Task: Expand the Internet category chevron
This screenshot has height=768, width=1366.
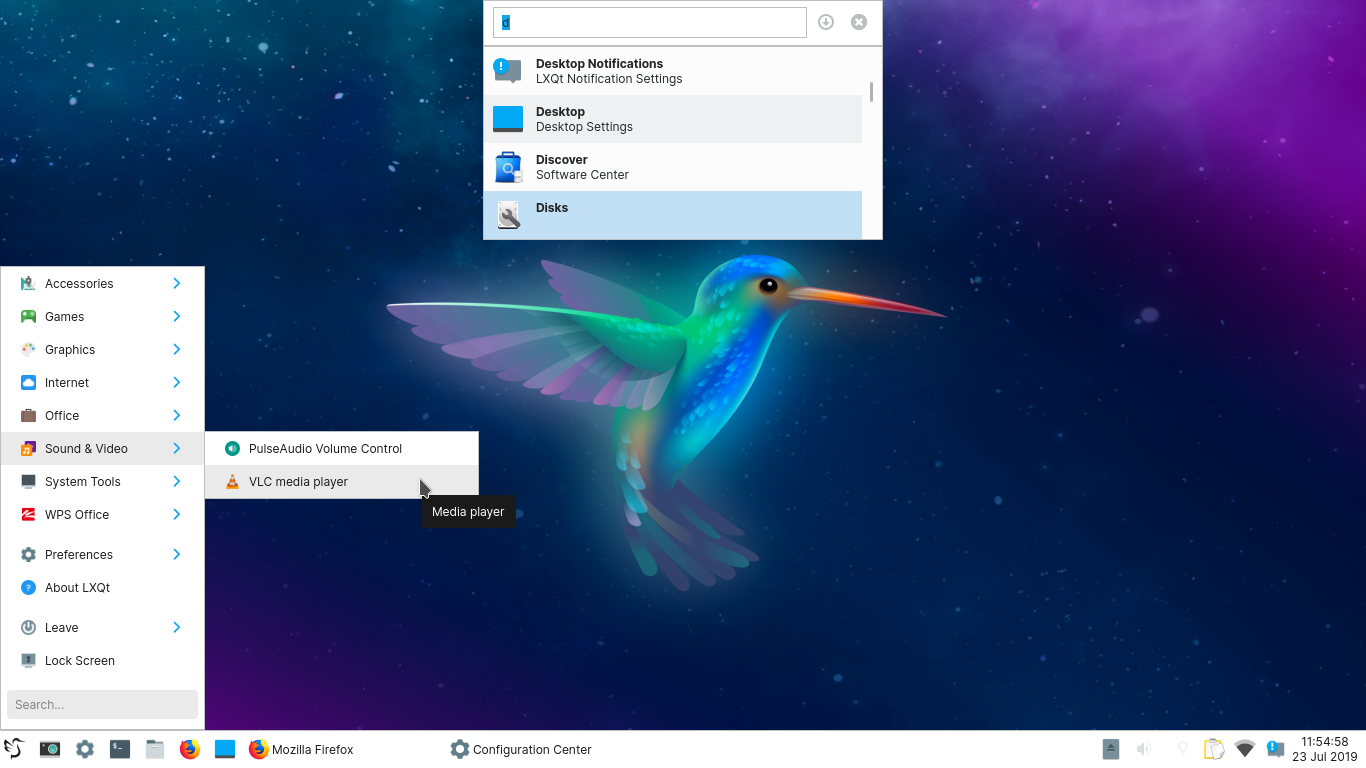Action: pyautogui.click(x=176, y=382)
